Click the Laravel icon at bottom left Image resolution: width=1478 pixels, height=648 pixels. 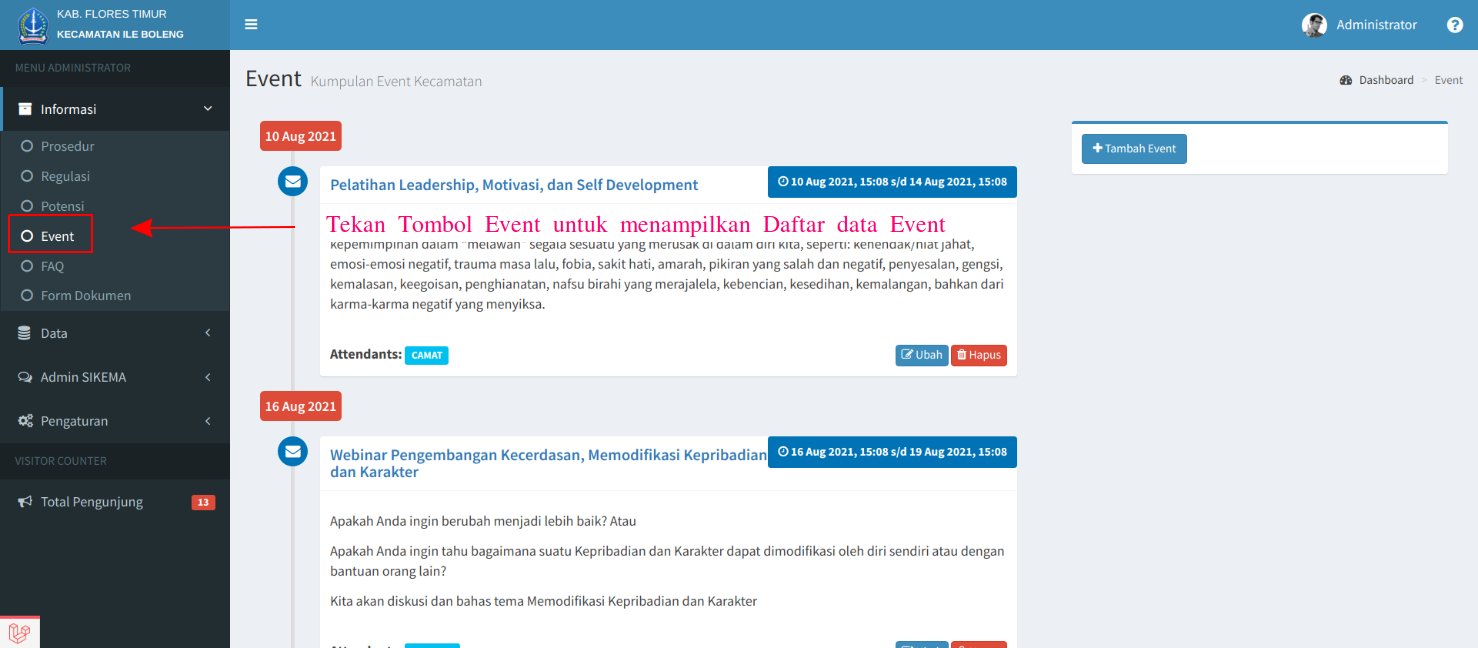(x=18, y=632)
